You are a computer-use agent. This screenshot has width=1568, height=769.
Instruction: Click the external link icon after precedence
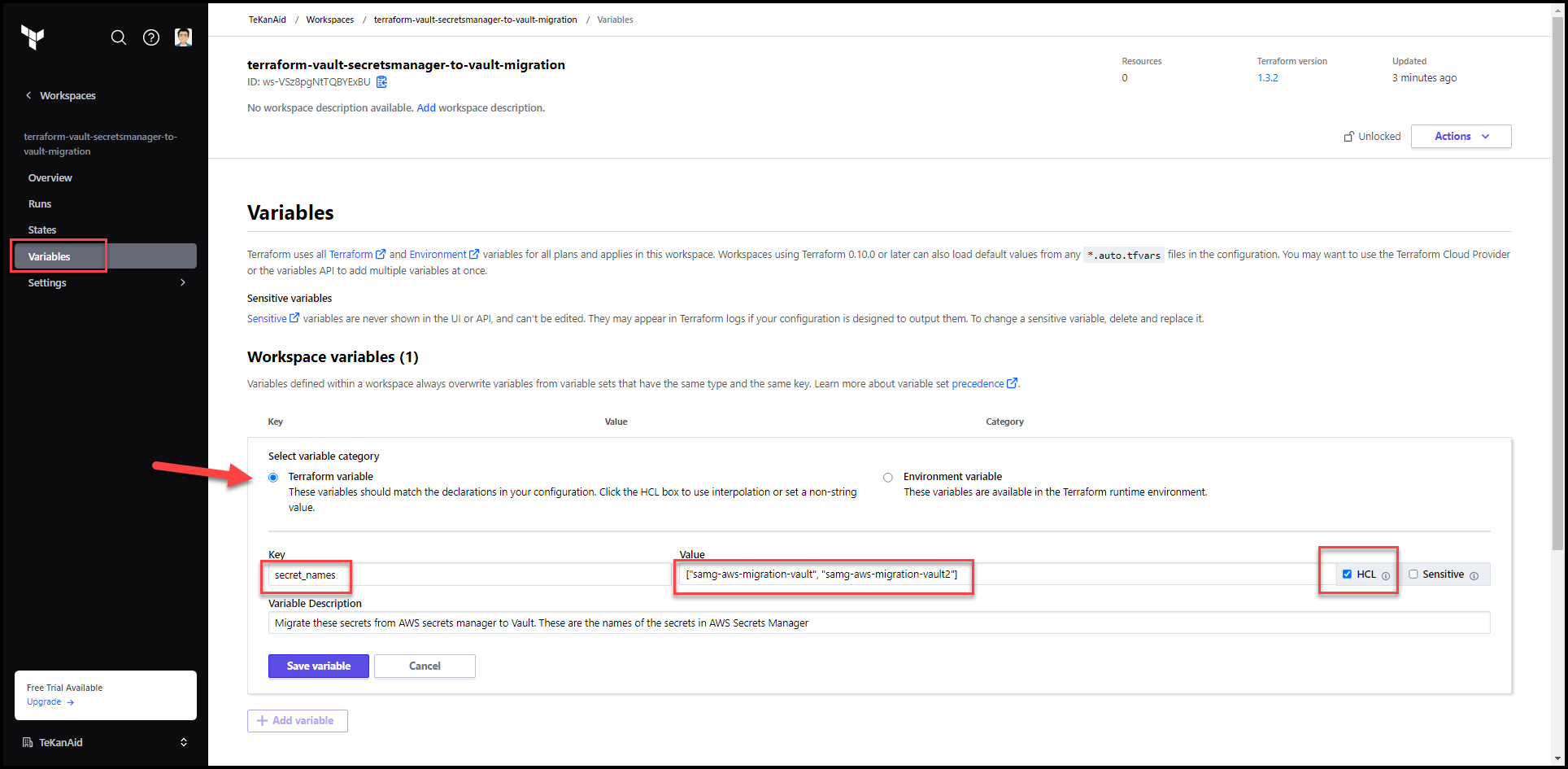tap(1012, 382)
